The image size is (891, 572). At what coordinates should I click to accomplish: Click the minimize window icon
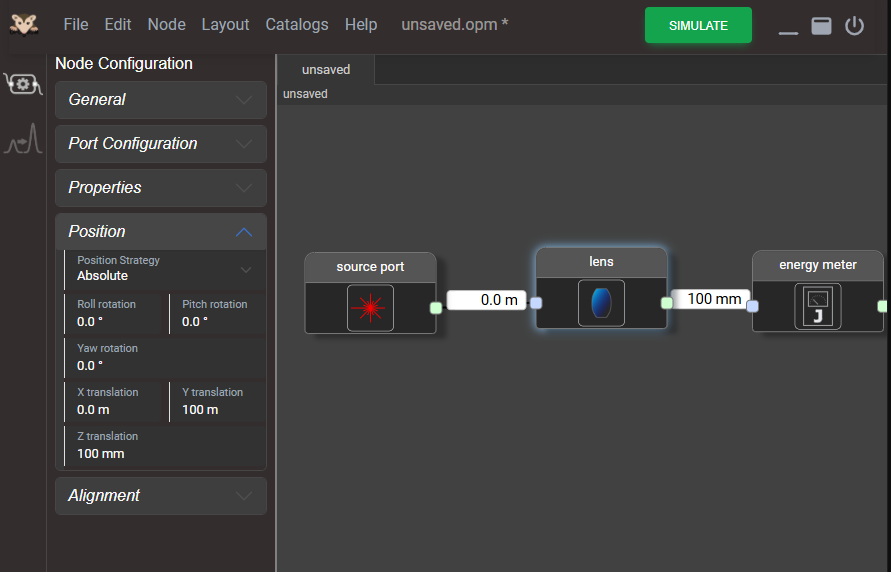788,33
